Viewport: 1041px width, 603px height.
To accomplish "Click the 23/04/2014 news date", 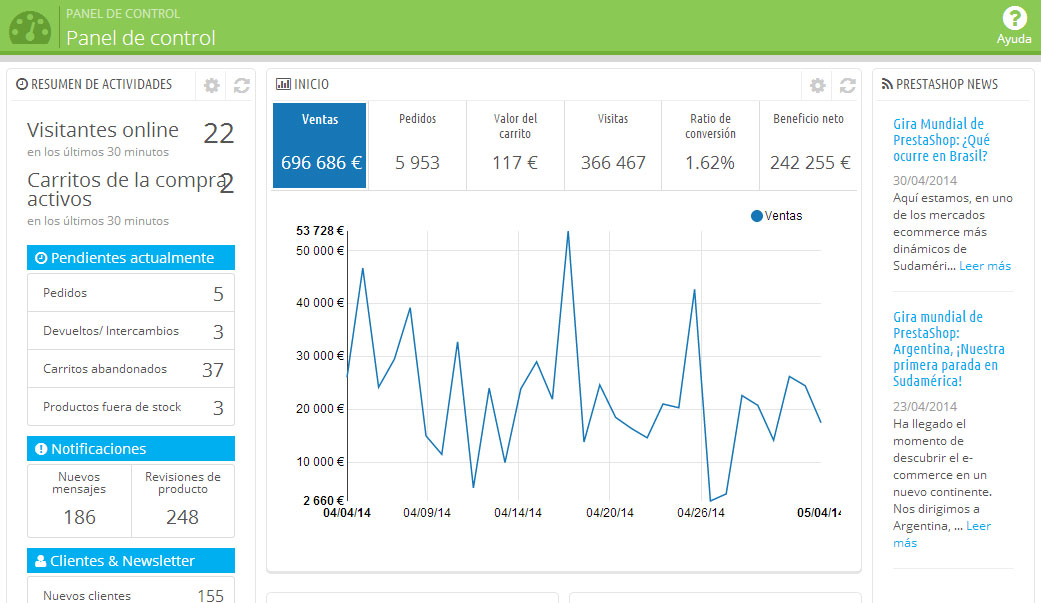I will tap(925, 406).
